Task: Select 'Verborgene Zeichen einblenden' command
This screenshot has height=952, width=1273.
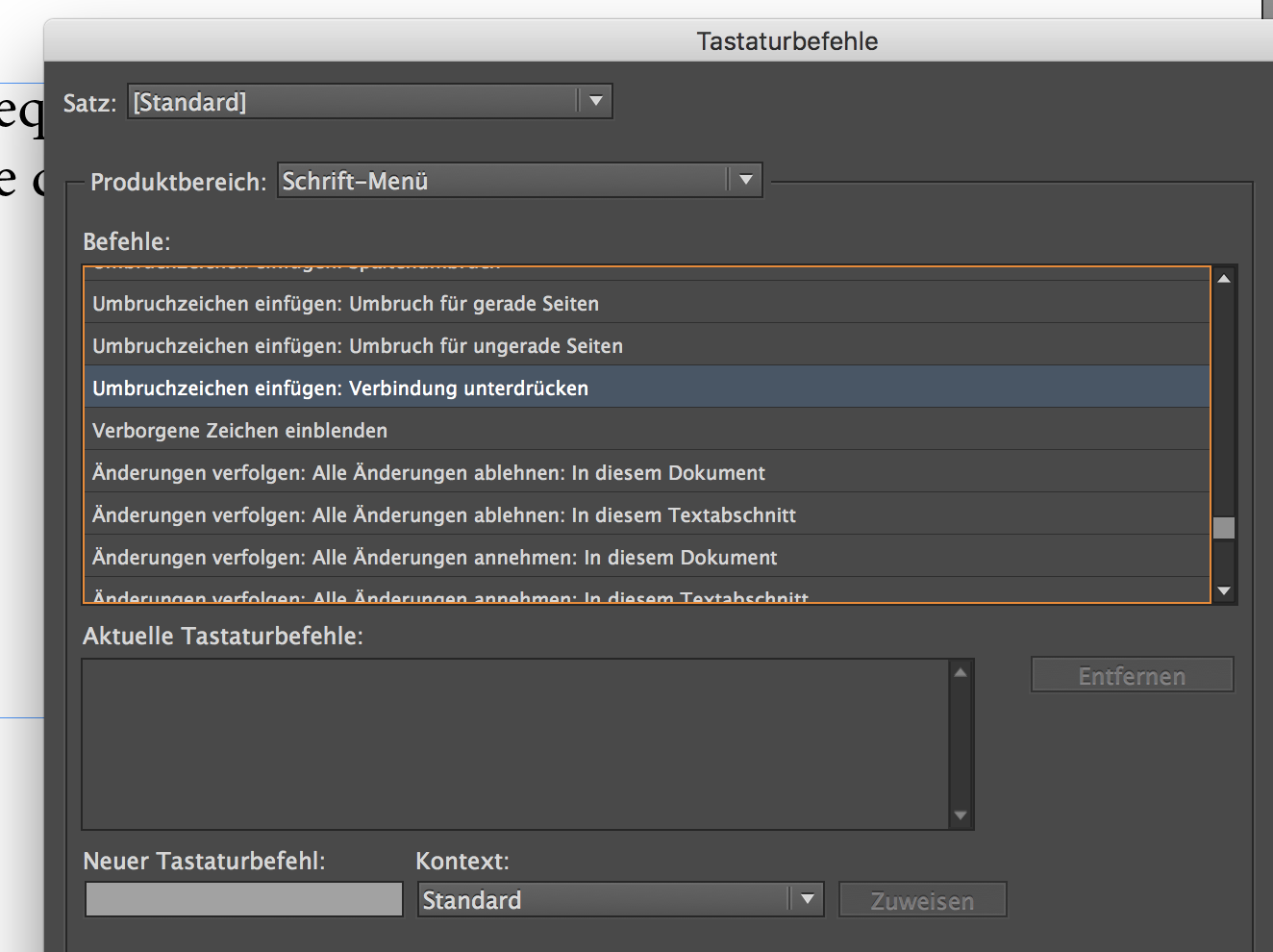Action: 646,430
